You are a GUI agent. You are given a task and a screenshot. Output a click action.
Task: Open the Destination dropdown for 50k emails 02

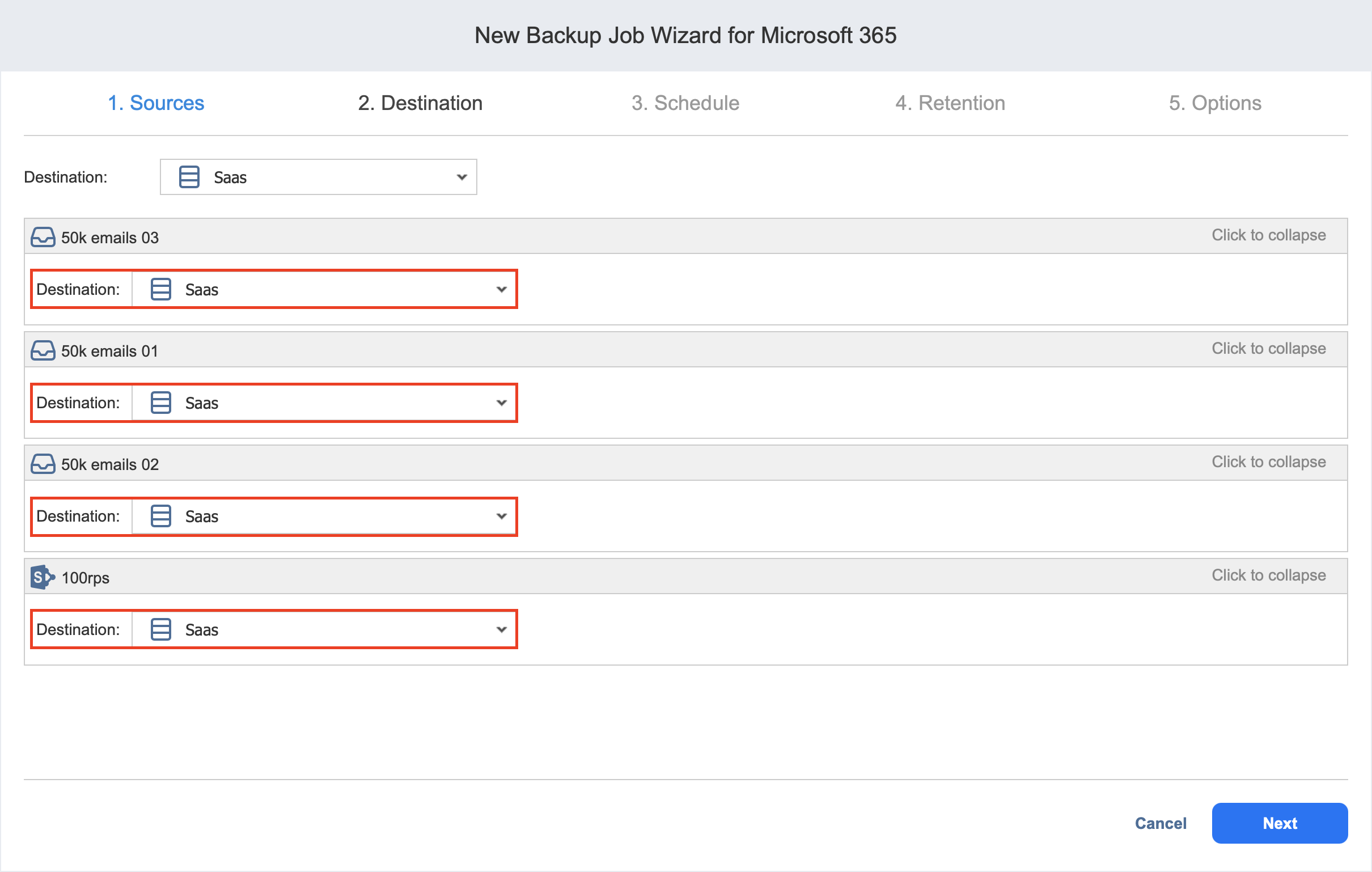click(x=324, y=516)
